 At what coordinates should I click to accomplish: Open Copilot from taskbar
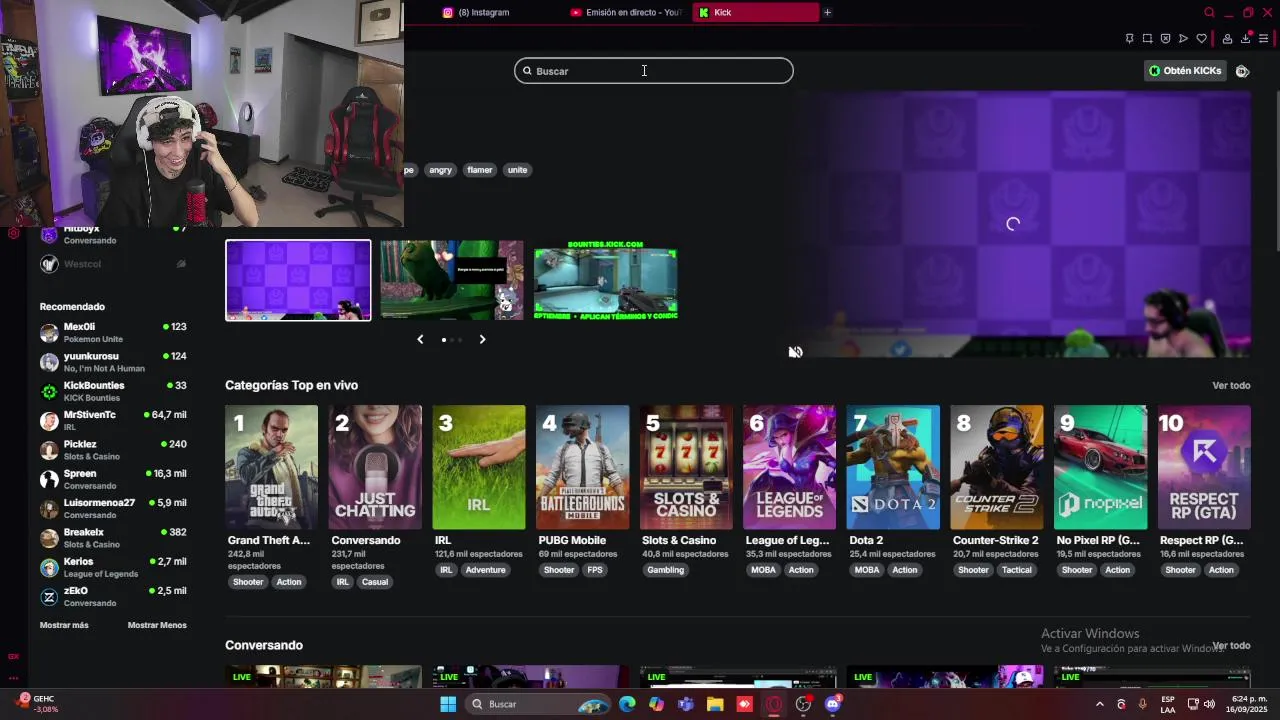(x=656, y=704)
